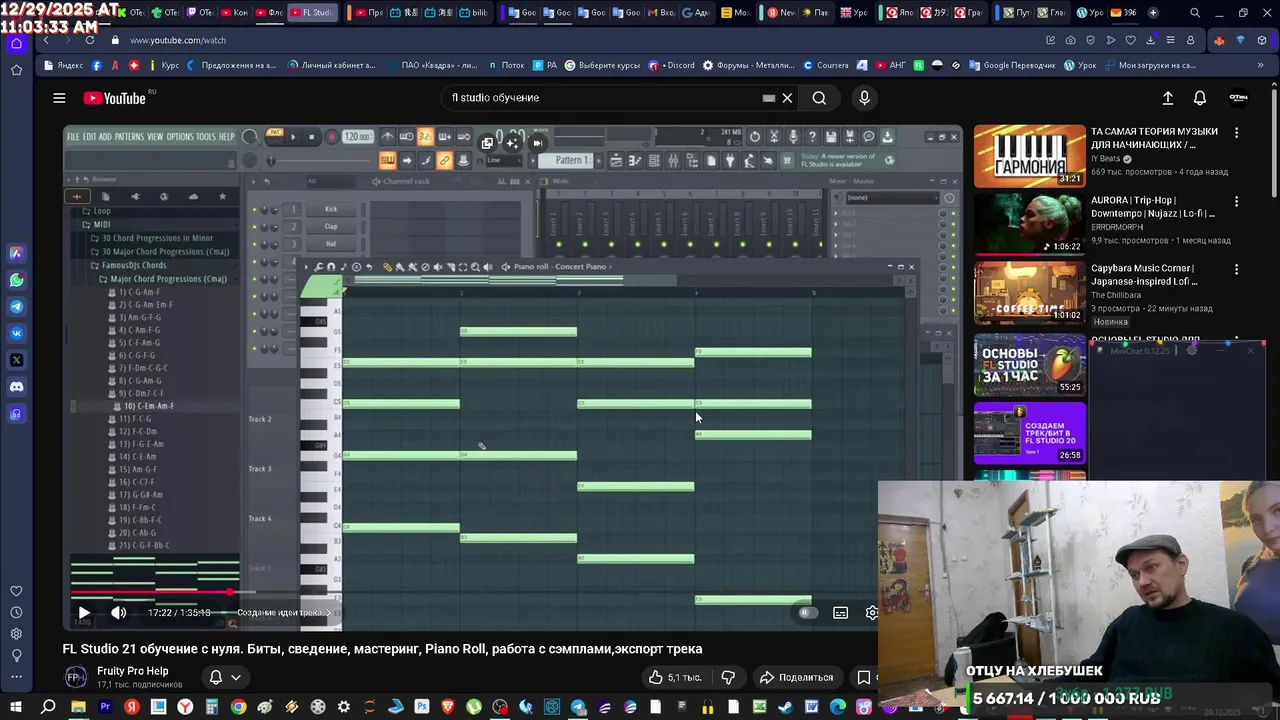Open browser sidebar settings gear
Image resolution: width=1280 pixels, height=720 pixels.
click(16, 634)
